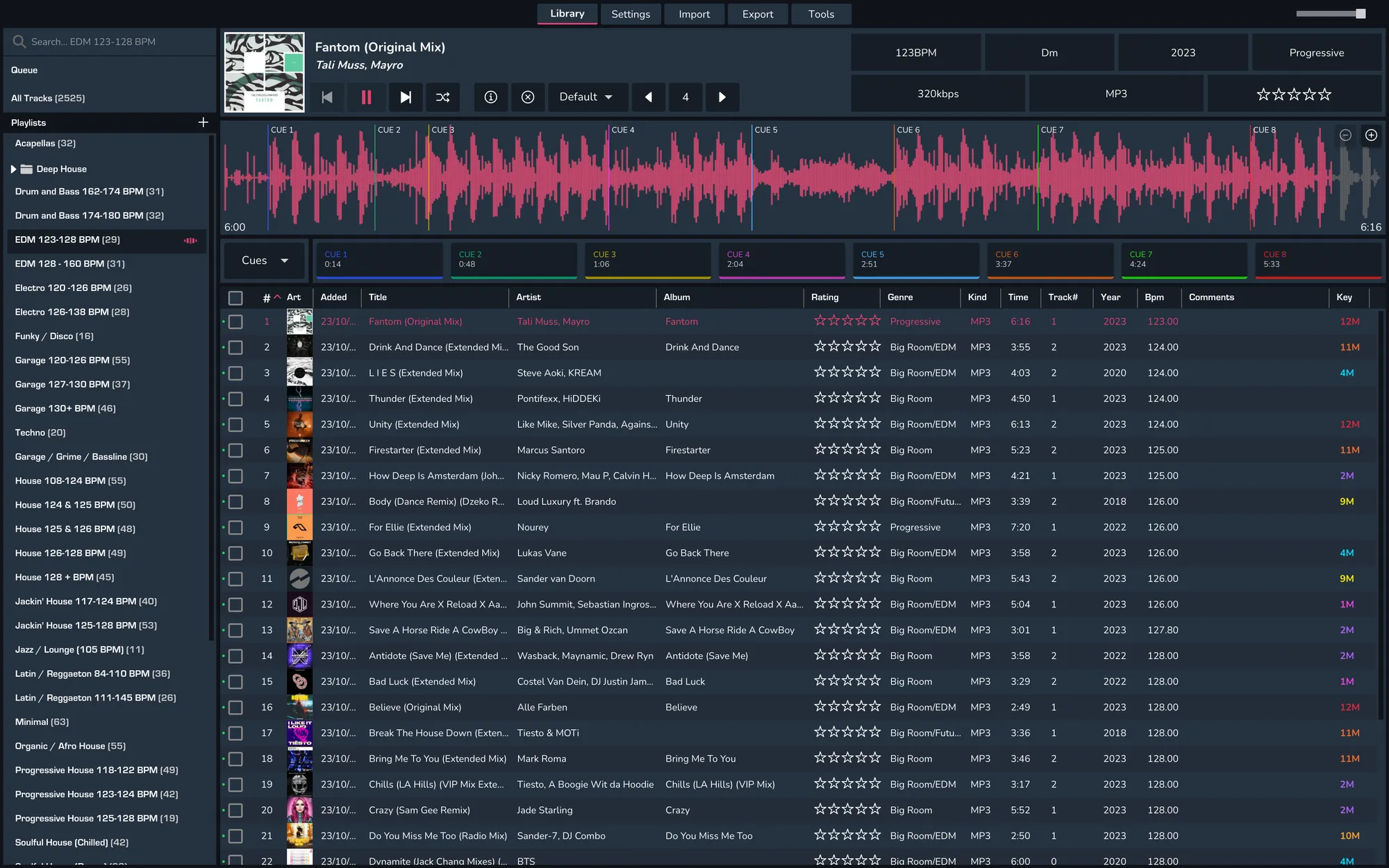This screenshot has width=1389, height=868.
Task: Click the circled X icon
Action: tap(528, 97)
